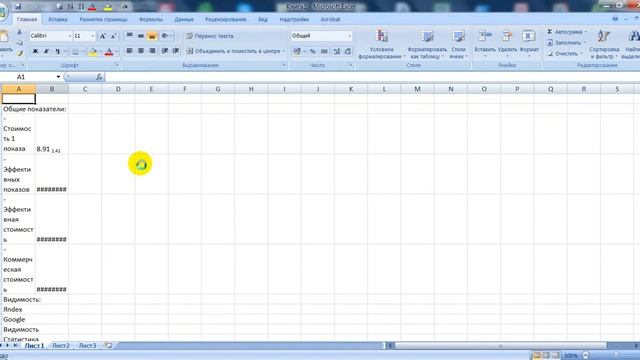Viewport: 640px width, 360px height.
Task: Align cell text to the left
Action: [129, 51]
